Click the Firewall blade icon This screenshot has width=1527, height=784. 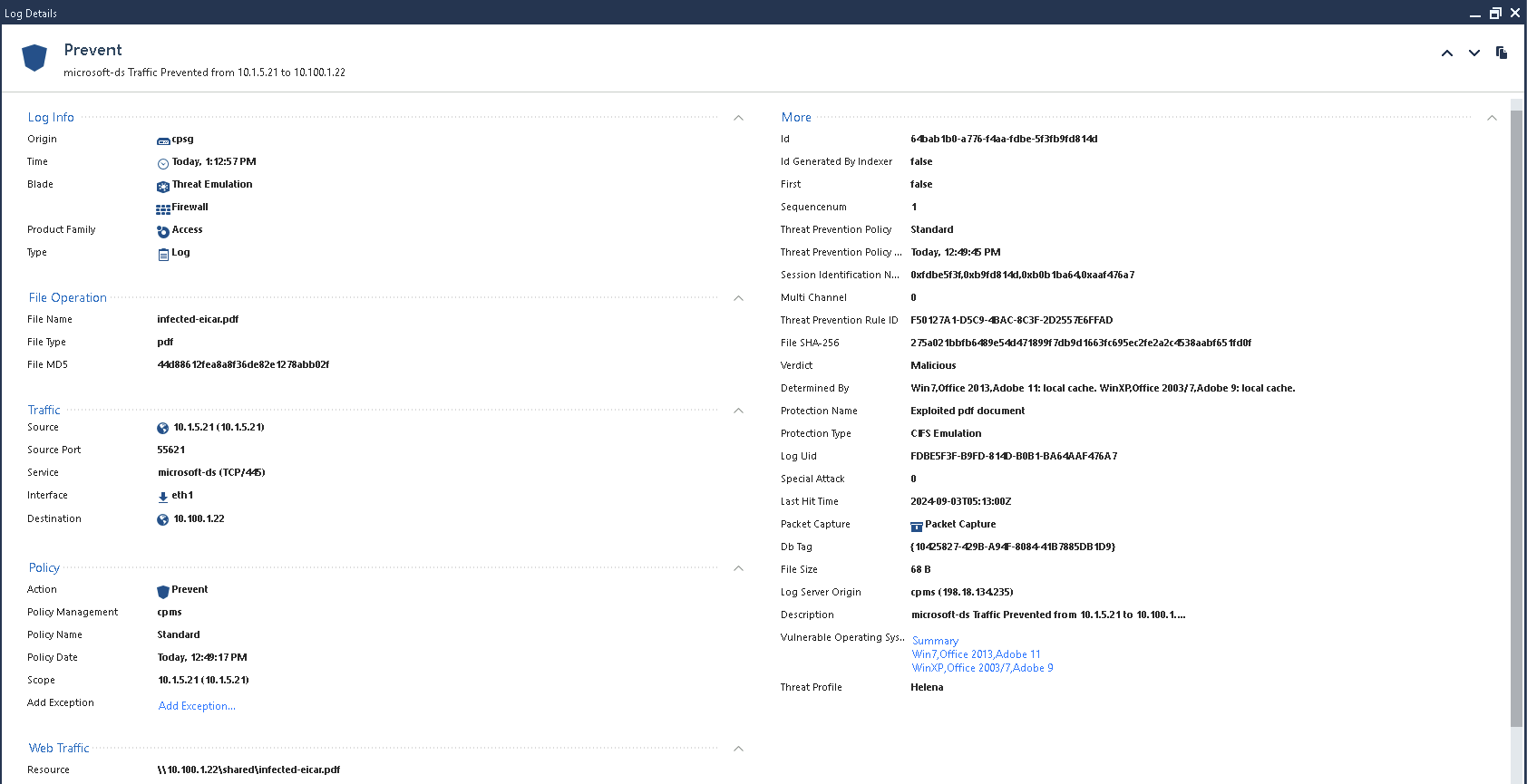pyautogui.click(x=163, y=208)
